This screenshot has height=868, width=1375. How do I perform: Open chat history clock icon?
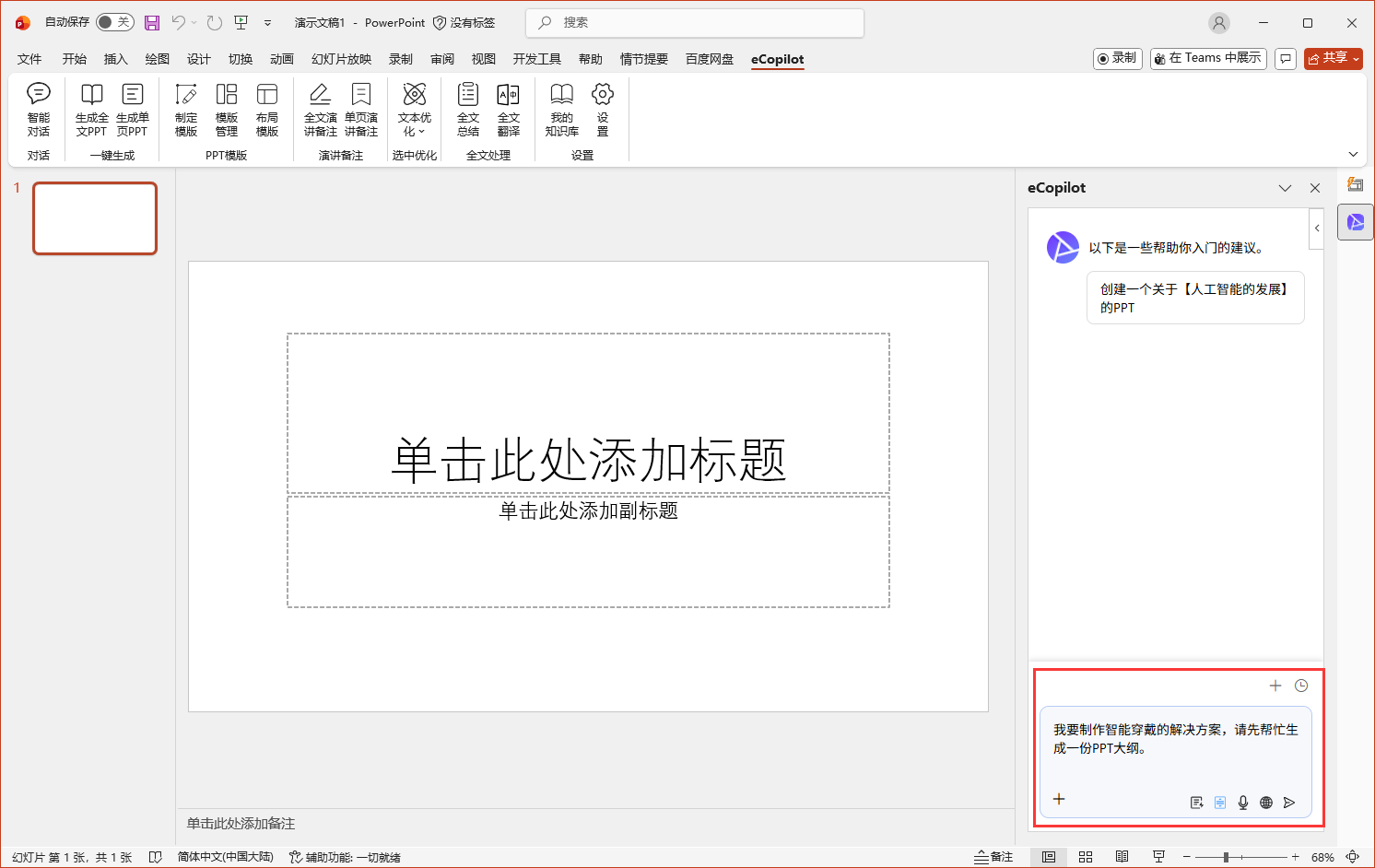click(x=1301, y=686)
